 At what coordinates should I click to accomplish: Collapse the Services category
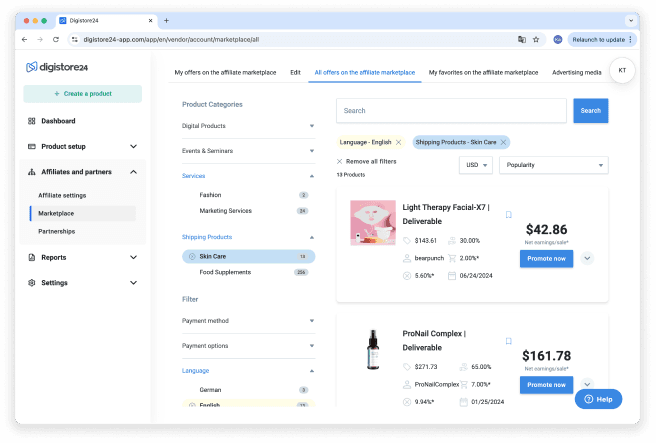pyautogui.click(x=312, y=176)
